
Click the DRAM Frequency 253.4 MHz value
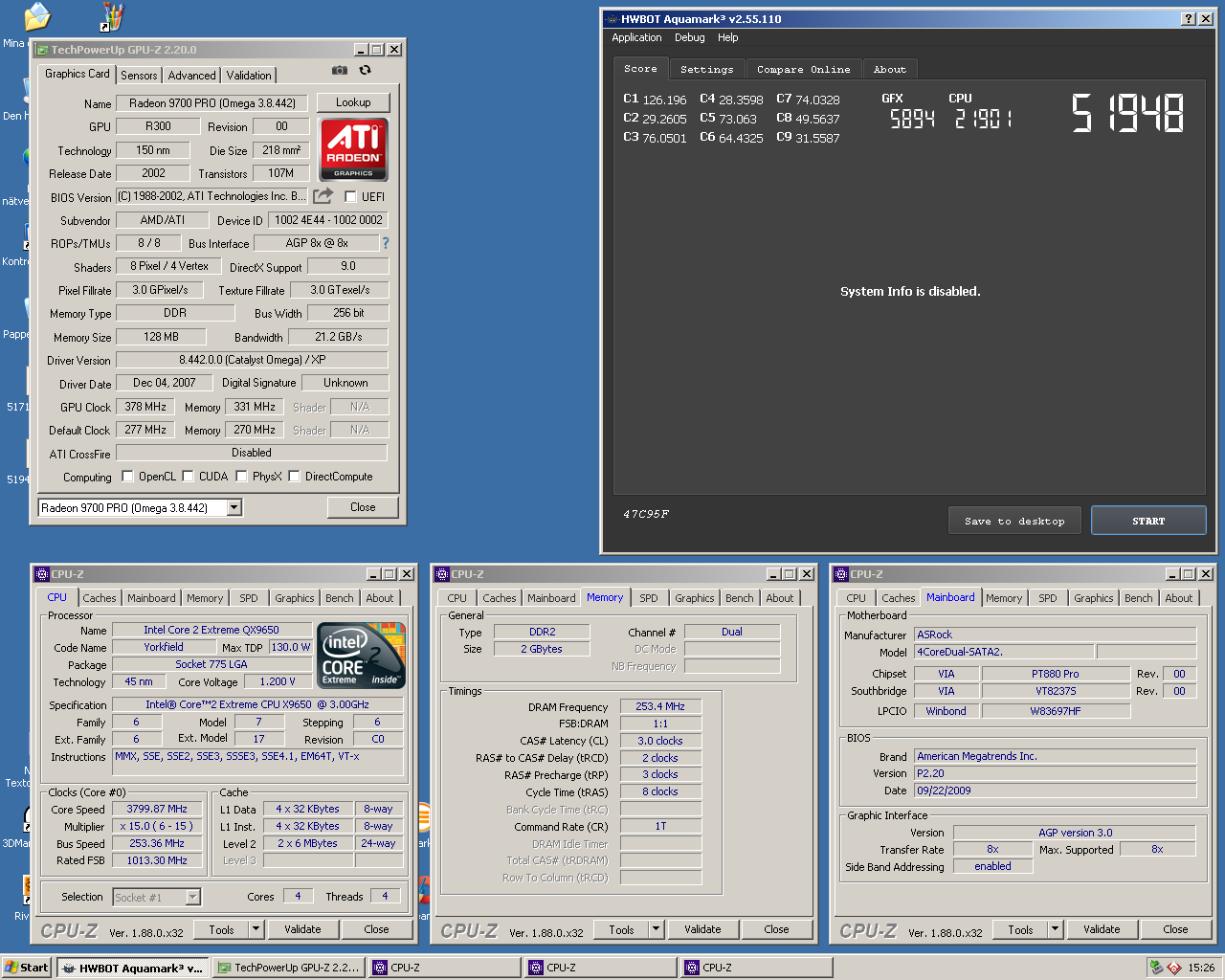660,706
